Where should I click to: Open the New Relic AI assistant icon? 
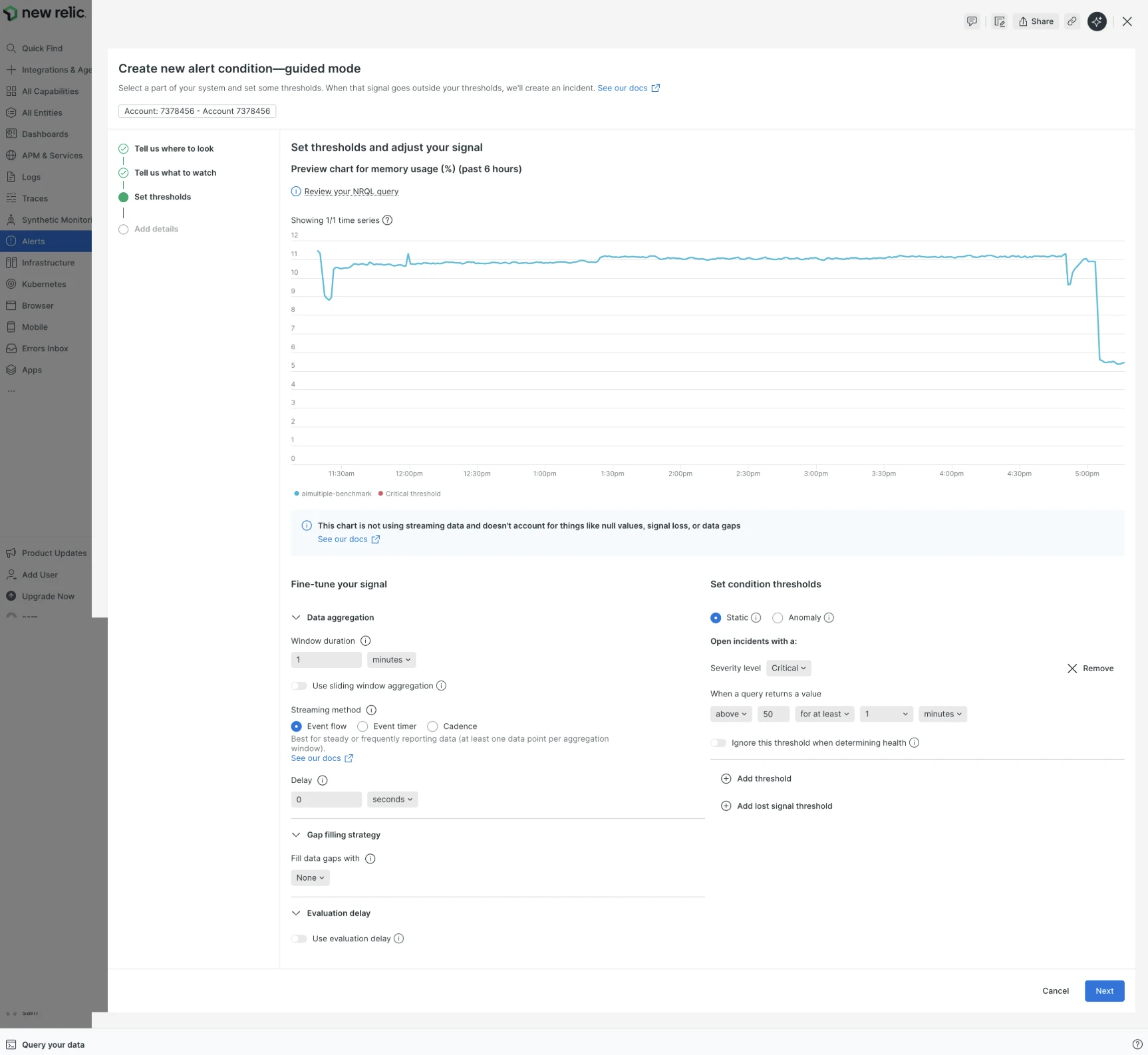coord(1097,21)
